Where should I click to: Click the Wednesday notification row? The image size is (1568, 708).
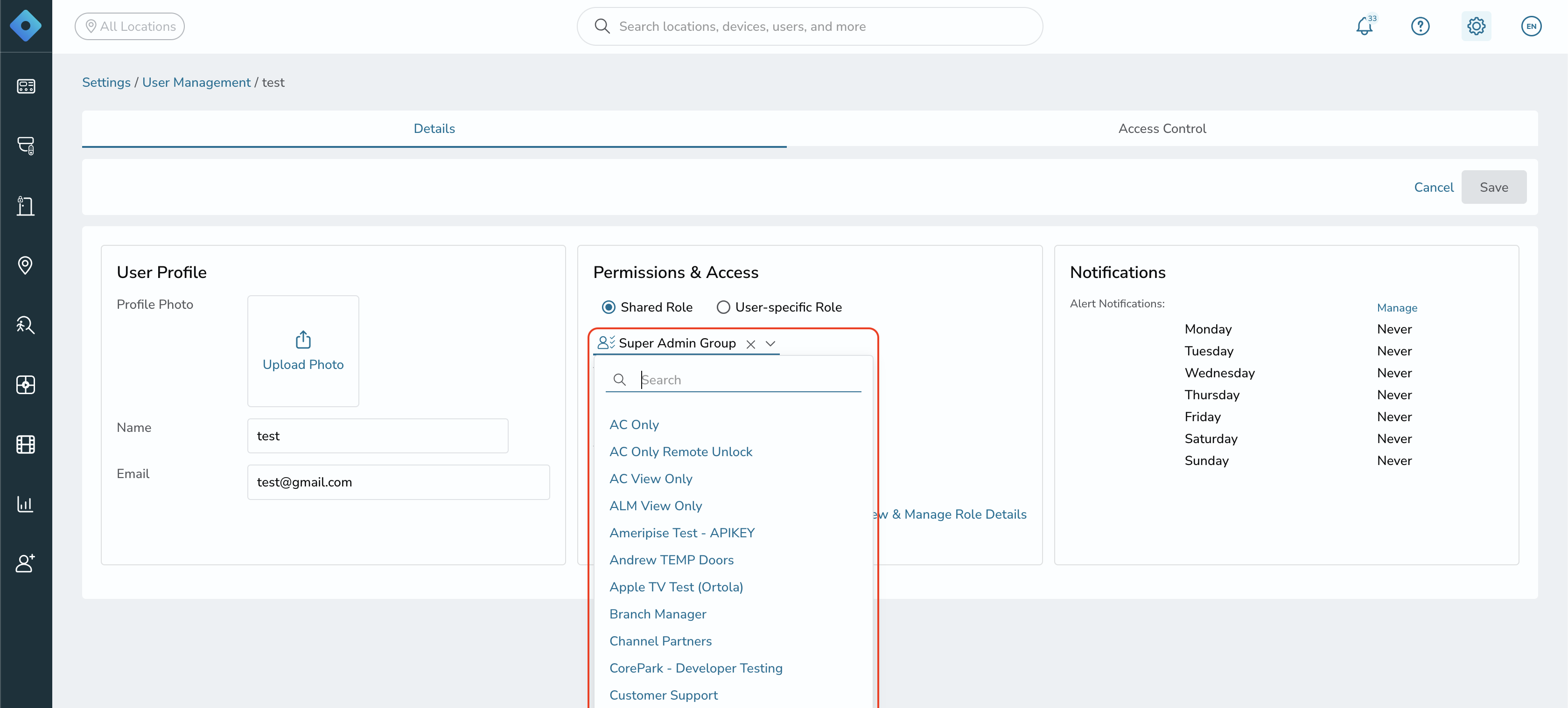click(1298, 373)
